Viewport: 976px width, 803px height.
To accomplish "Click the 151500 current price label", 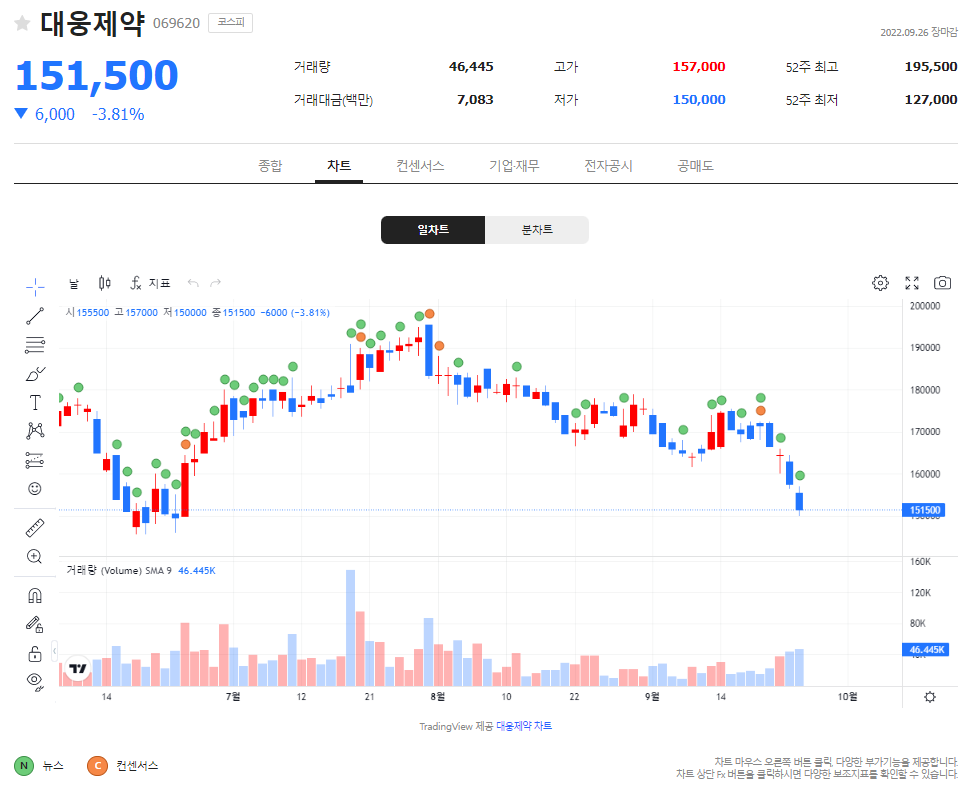I will click(x=924, y=510).
